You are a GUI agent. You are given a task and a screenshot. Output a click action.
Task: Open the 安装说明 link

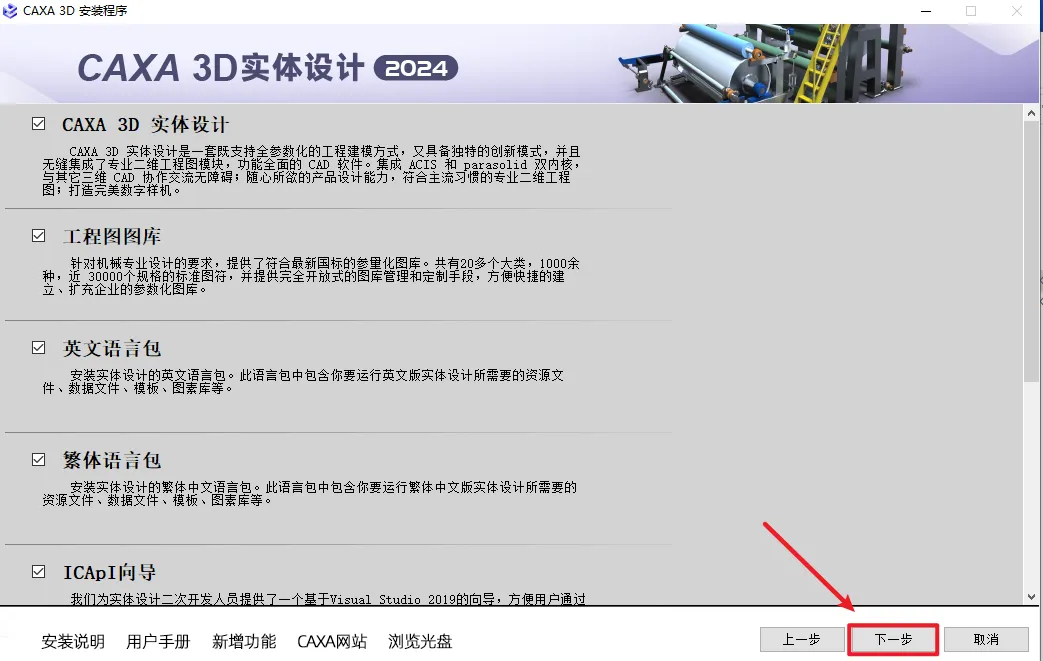[73, 642]
